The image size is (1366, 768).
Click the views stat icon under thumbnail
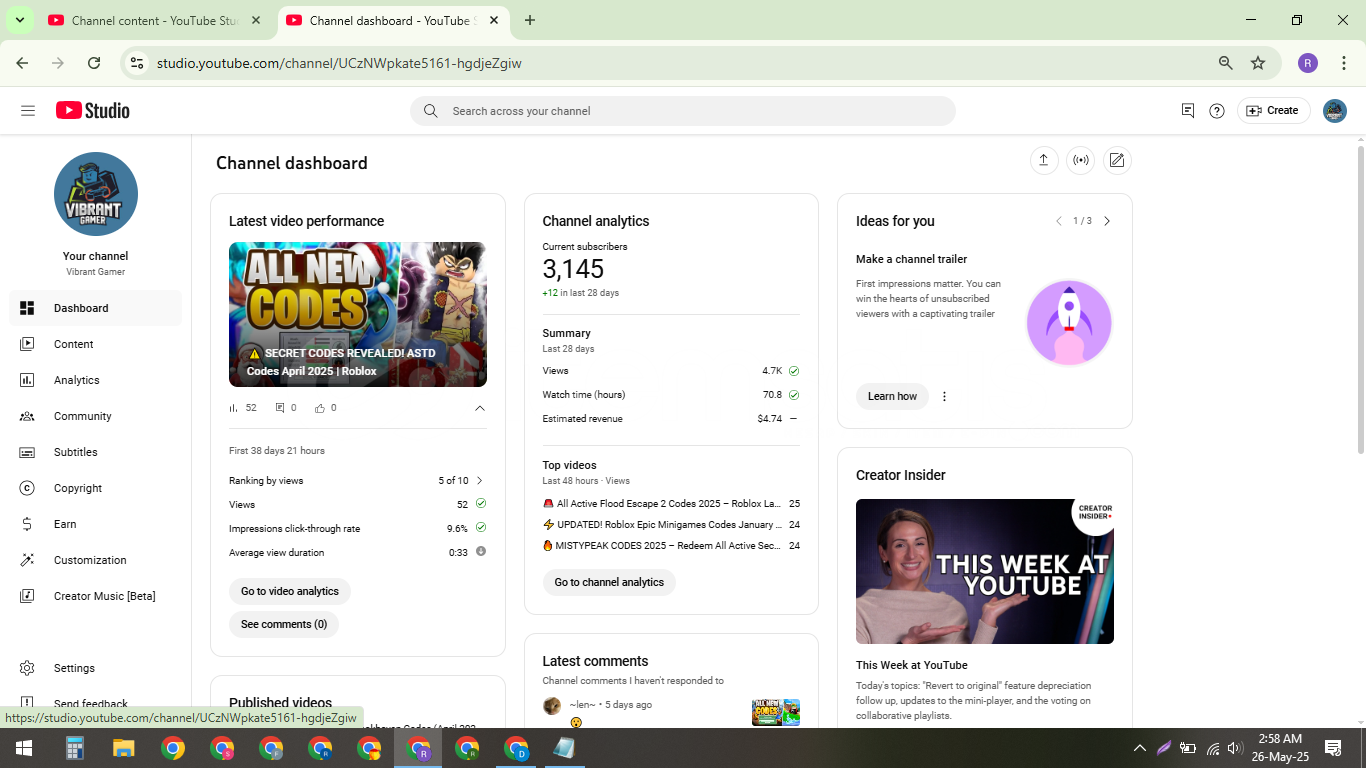coord(234,408)
